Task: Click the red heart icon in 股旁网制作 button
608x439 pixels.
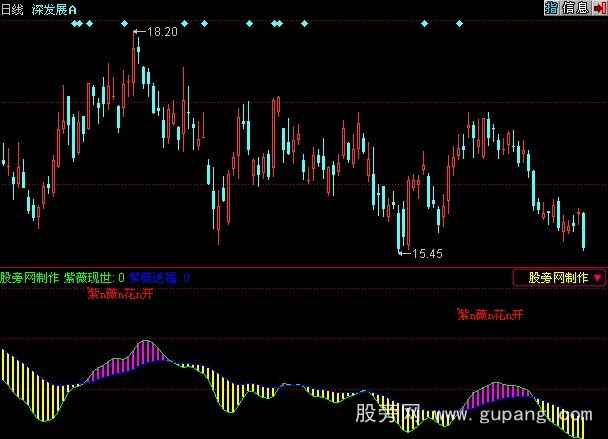Action: coord(597,277)
